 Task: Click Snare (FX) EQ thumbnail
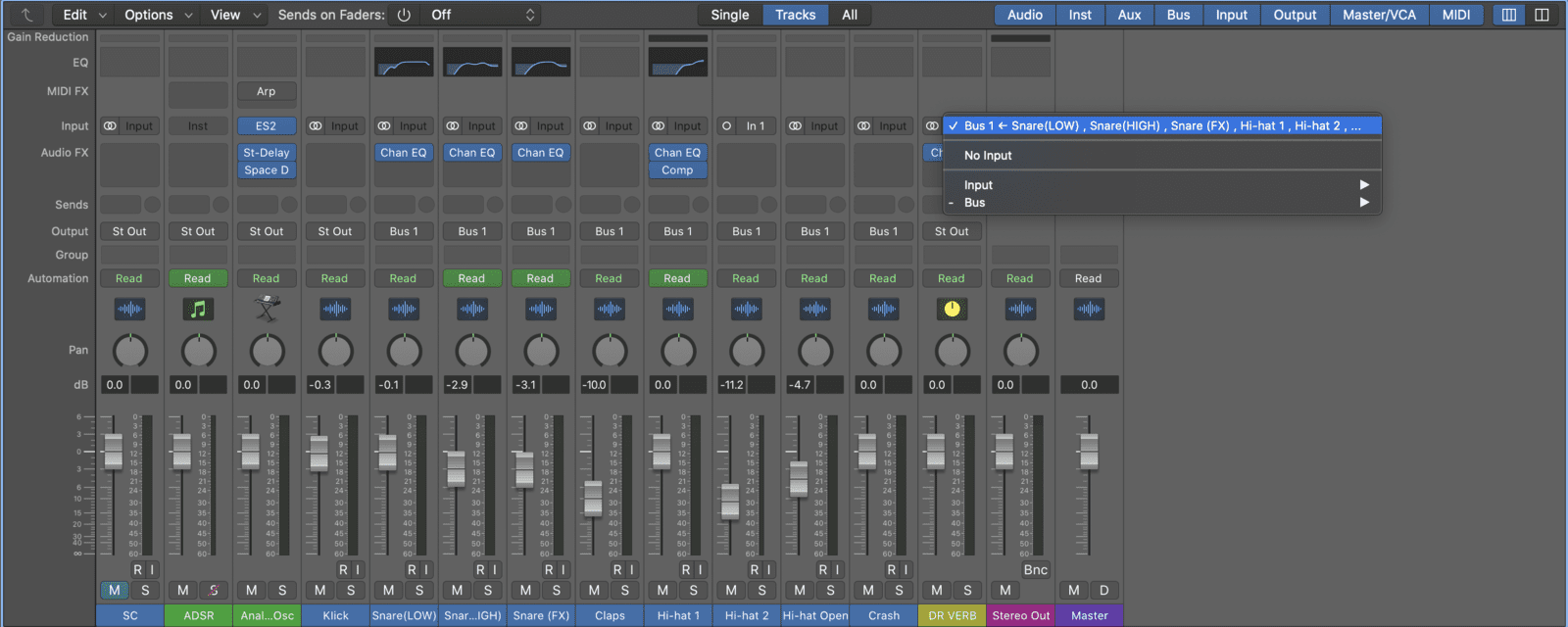(541, 63)
